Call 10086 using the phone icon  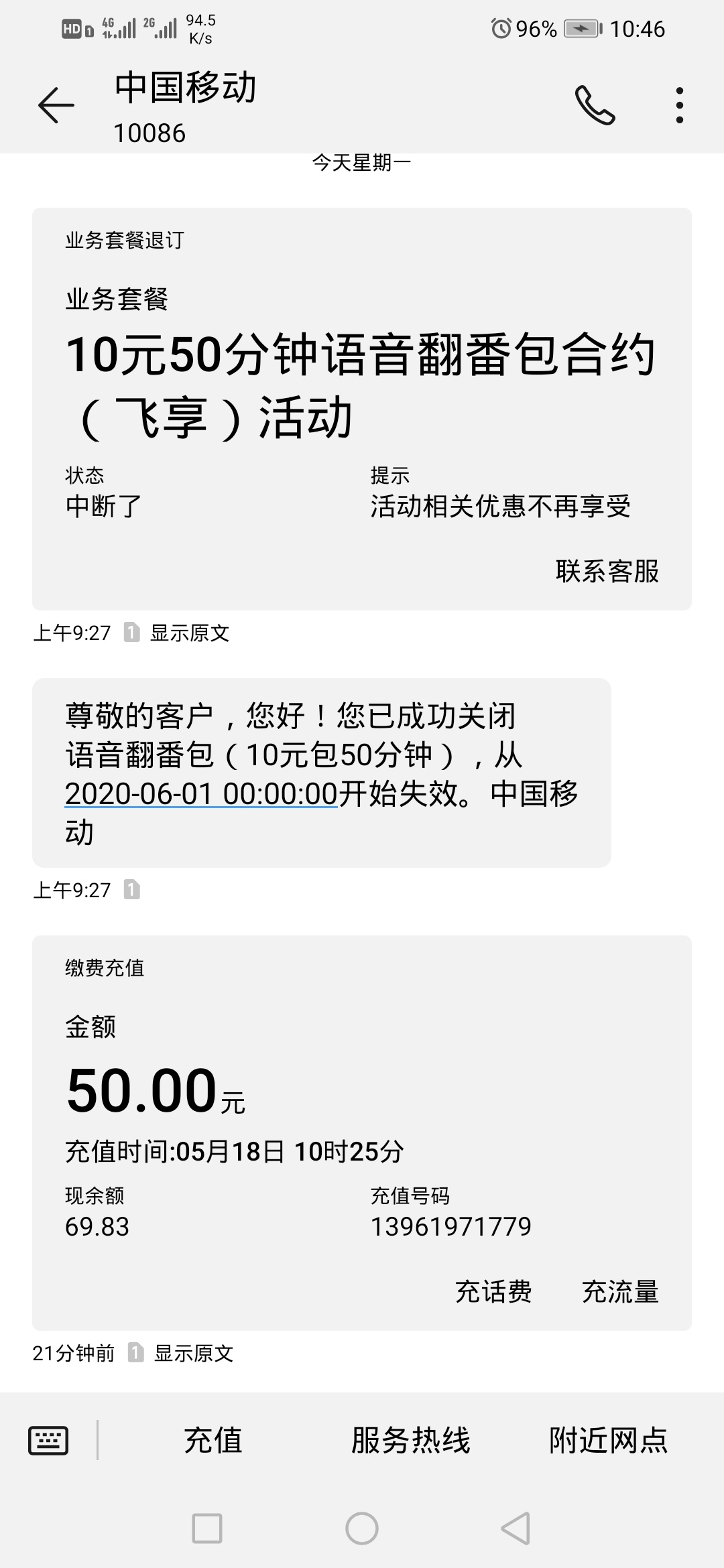[595, 105]
